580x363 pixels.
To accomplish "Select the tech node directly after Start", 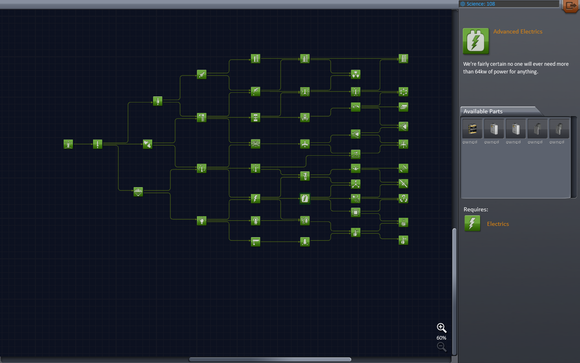I will tap(98, 144).
